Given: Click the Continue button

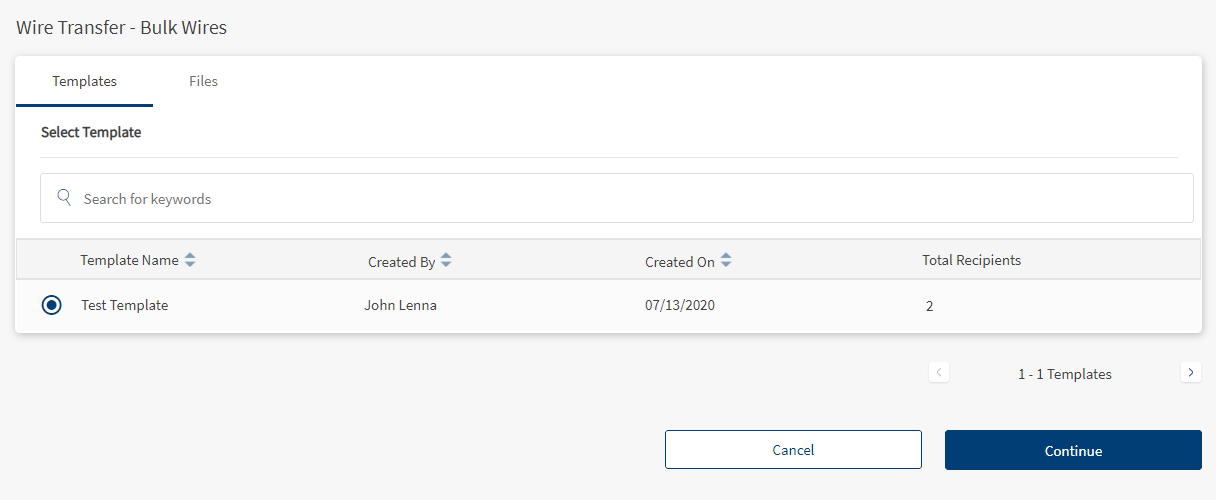Looking at the screenshot, I should (1073, 450).
